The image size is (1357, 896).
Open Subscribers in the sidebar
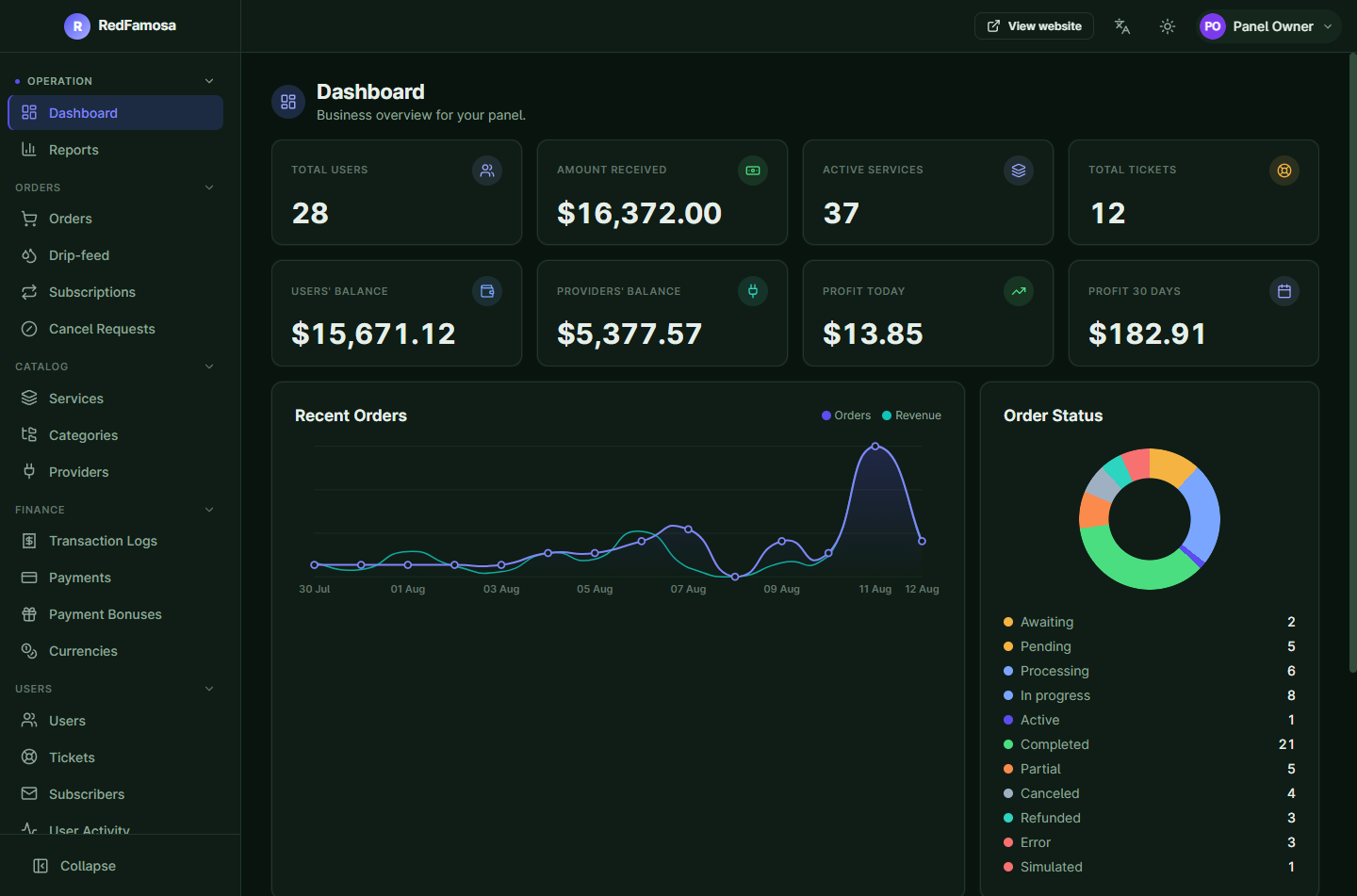click(x=115, y=794)
